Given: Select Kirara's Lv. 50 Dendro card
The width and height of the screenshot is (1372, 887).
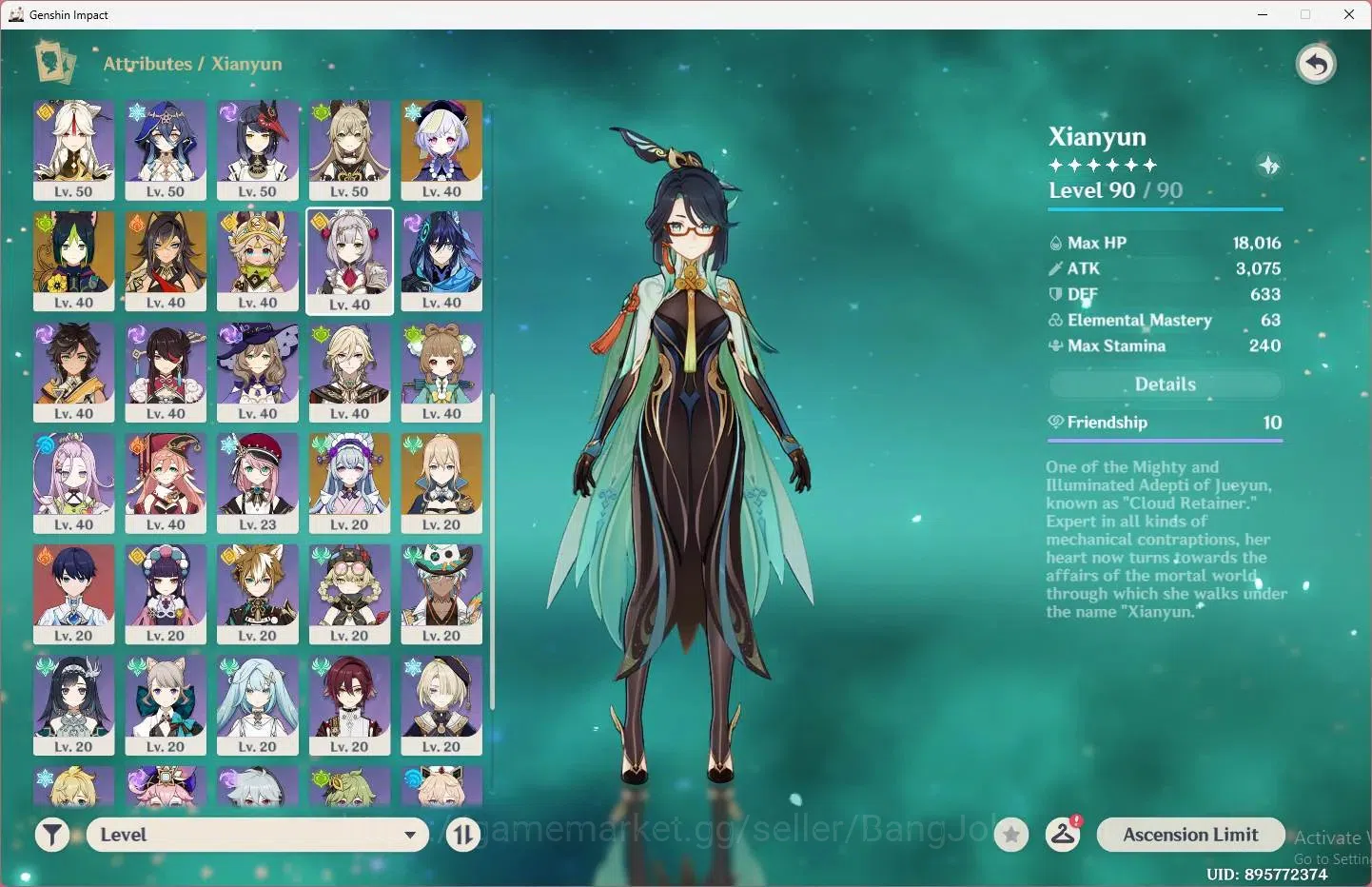Looking at the screenshot, I should pos(349,150).
